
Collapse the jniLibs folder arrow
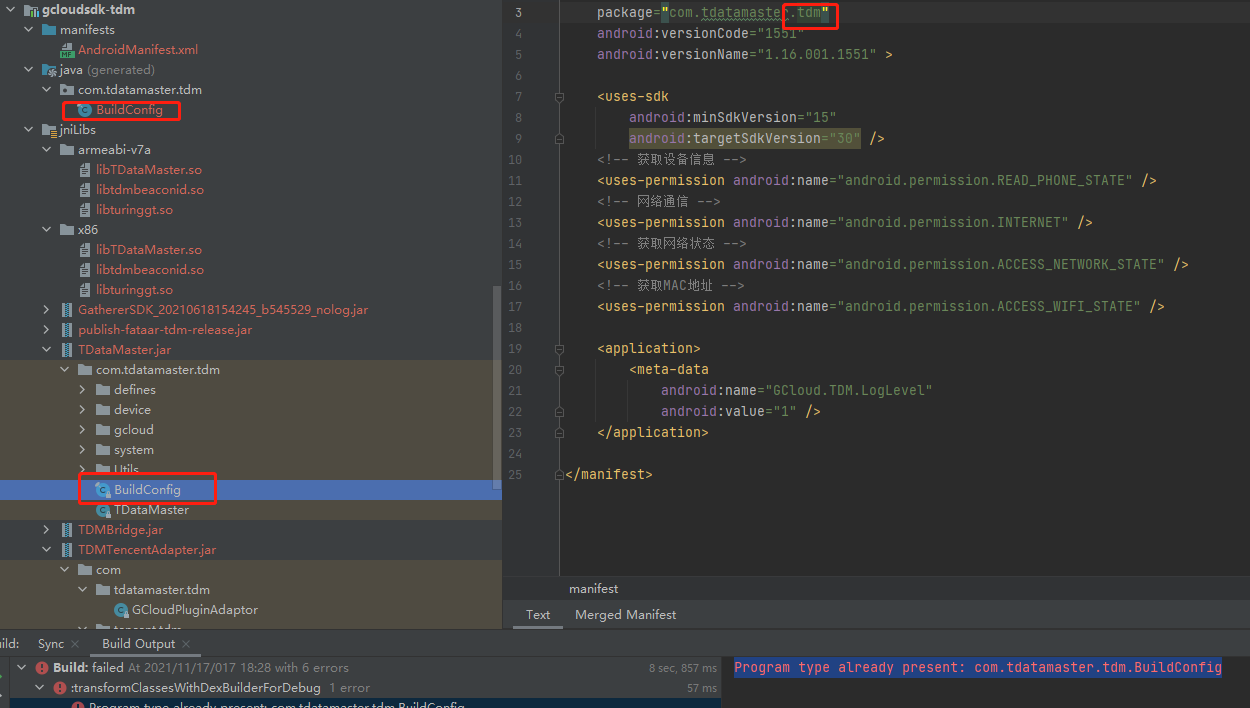29,130
